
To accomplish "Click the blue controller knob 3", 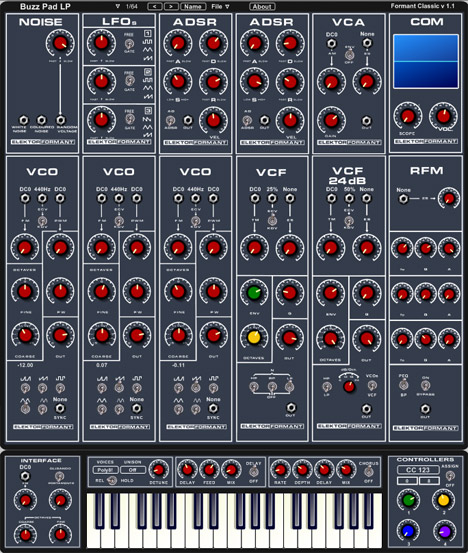I will click(408, 530).
